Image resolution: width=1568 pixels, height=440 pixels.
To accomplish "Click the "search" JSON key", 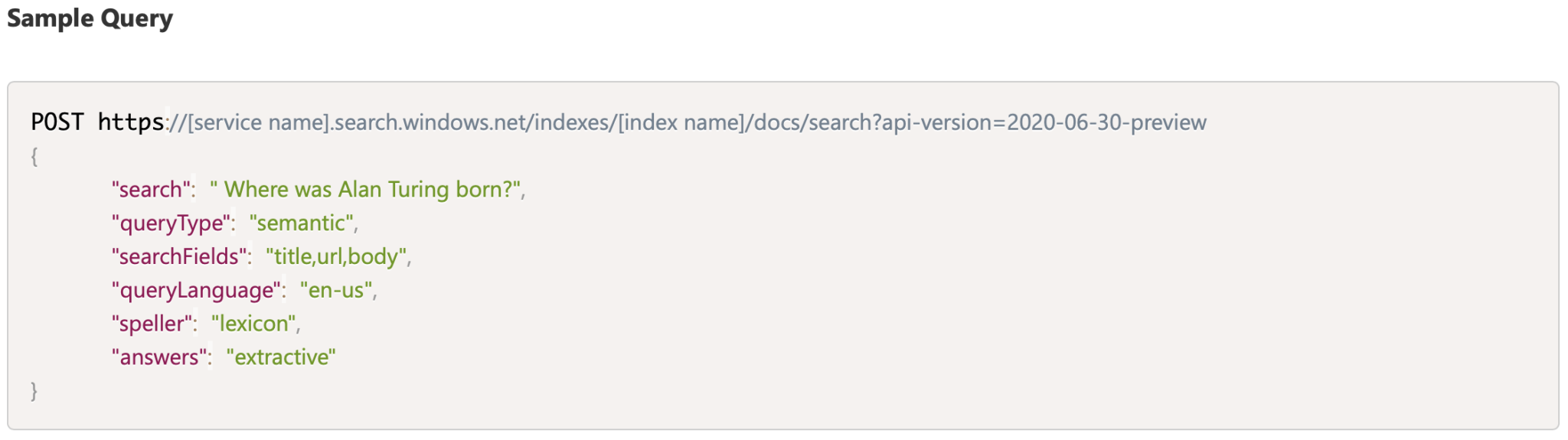I will [x=151, y=189].
